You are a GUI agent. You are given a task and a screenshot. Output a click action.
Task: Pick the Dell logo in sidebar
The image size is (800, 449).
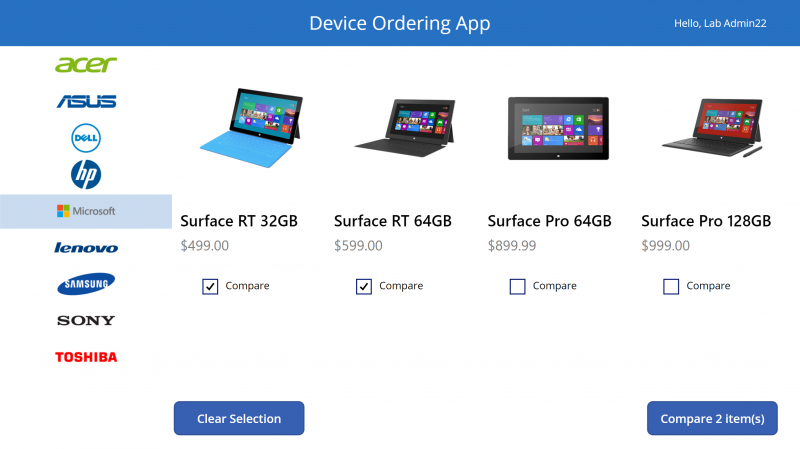pyautogui.click(x=86, y=138)
